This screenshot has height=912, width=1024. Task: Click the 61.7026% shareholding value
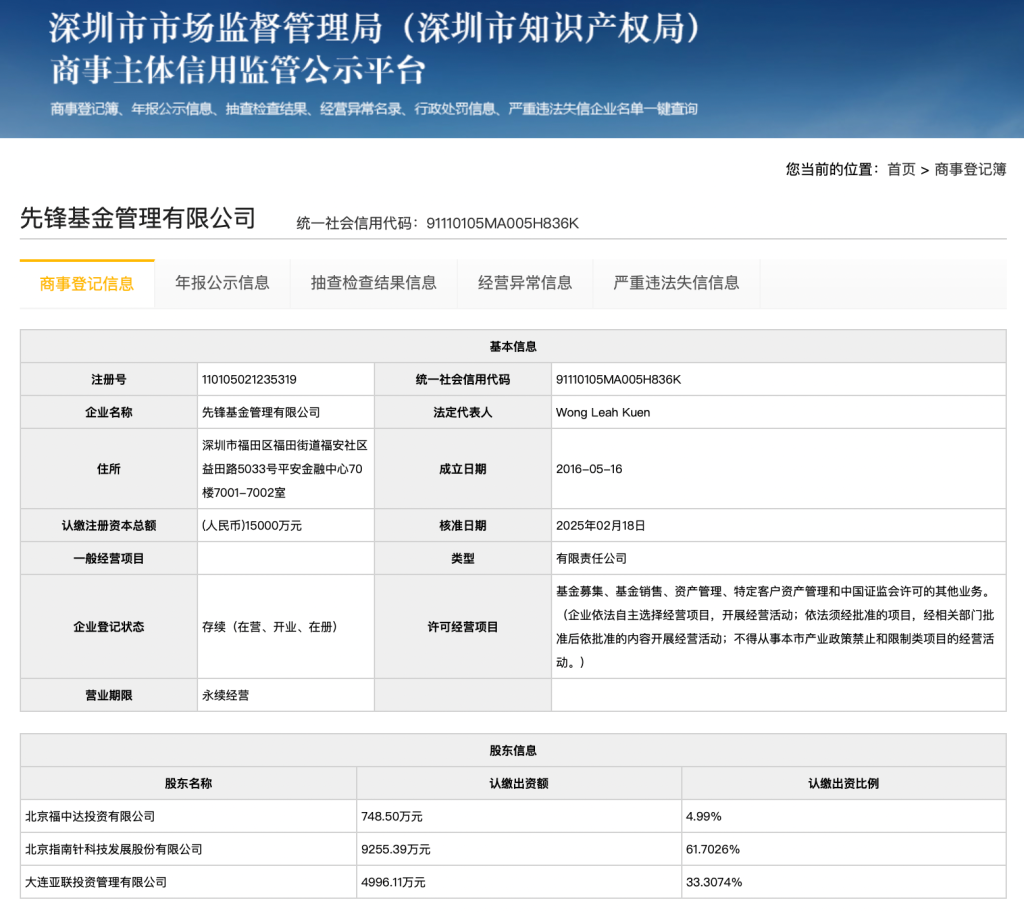click(x=713, y=849)
